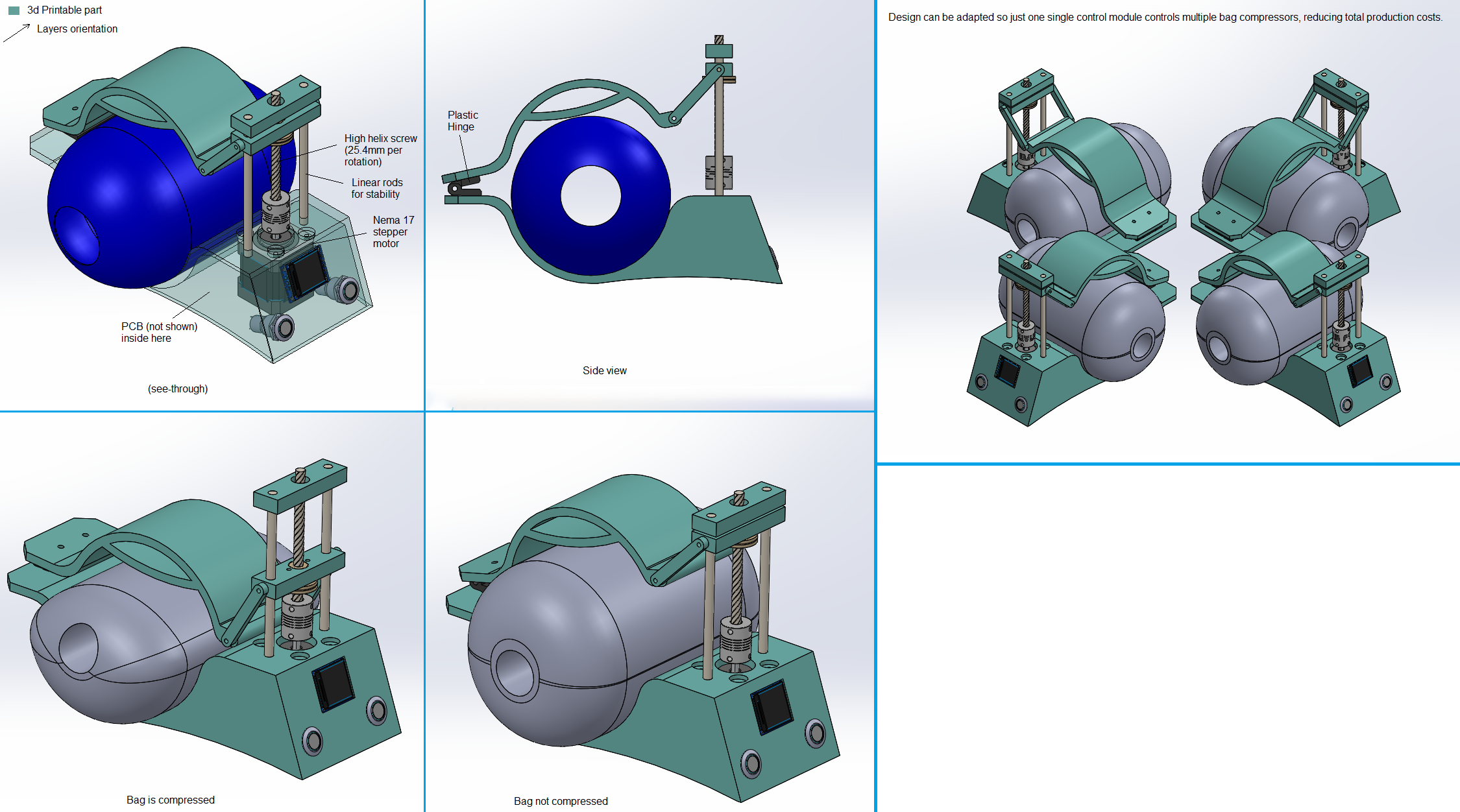Click the 'High helix screw (25.4mm per rotation)' label
Image resolution: width=1460 pixels, height=812 pixels.
click(x=380, y=150)
